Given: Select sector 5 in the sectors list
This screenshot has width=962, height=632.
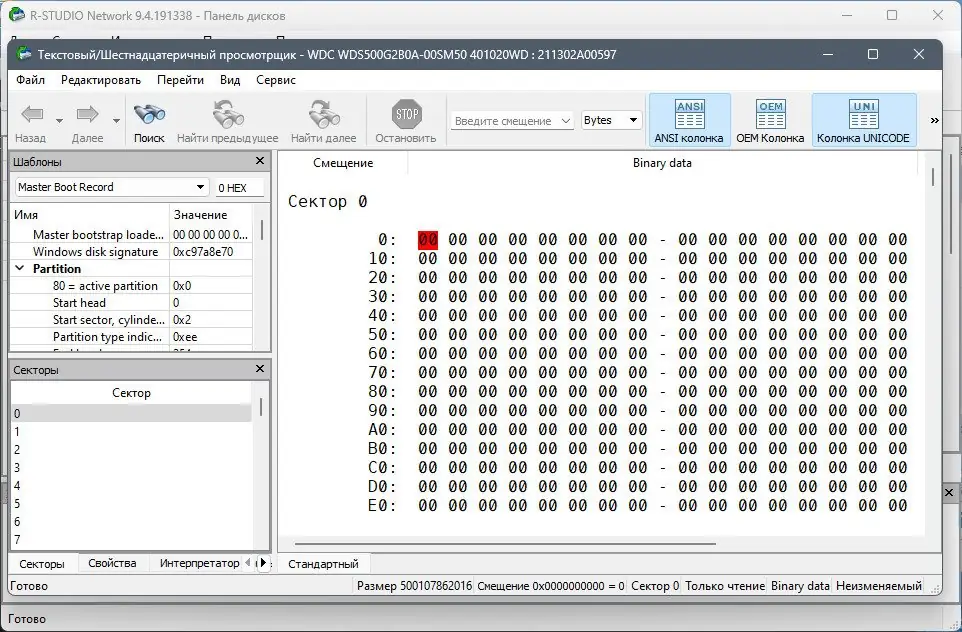Looking at the screenshot, I should pyautogui.click(x=131, y=504).
